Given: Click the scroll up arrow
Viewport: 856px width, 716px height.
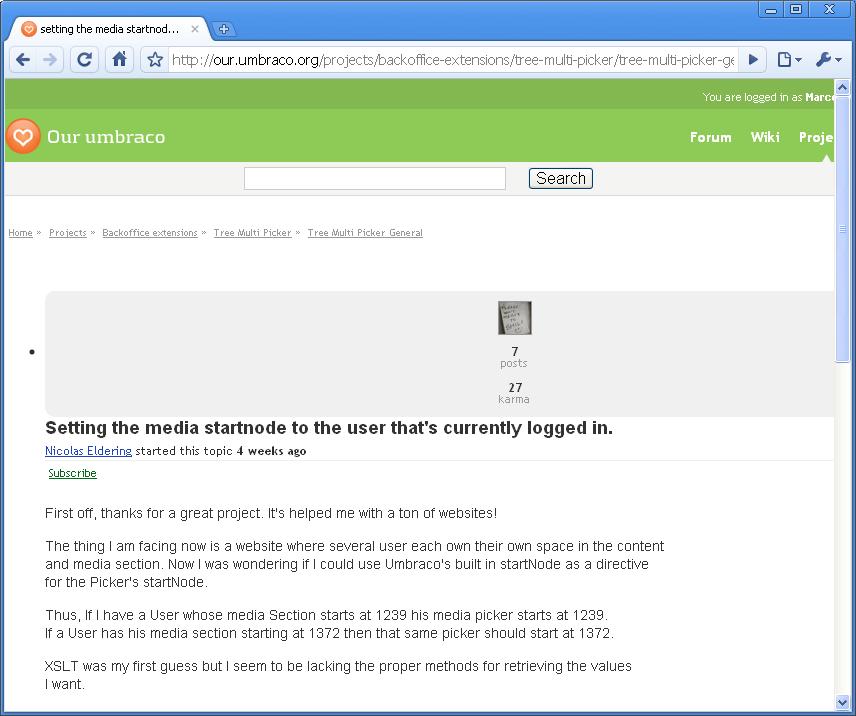Looking at the screenshot, I should tap(842, 87).
